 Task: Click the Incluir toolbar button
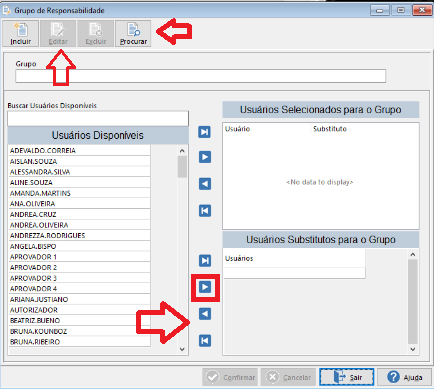click(21, 33)
